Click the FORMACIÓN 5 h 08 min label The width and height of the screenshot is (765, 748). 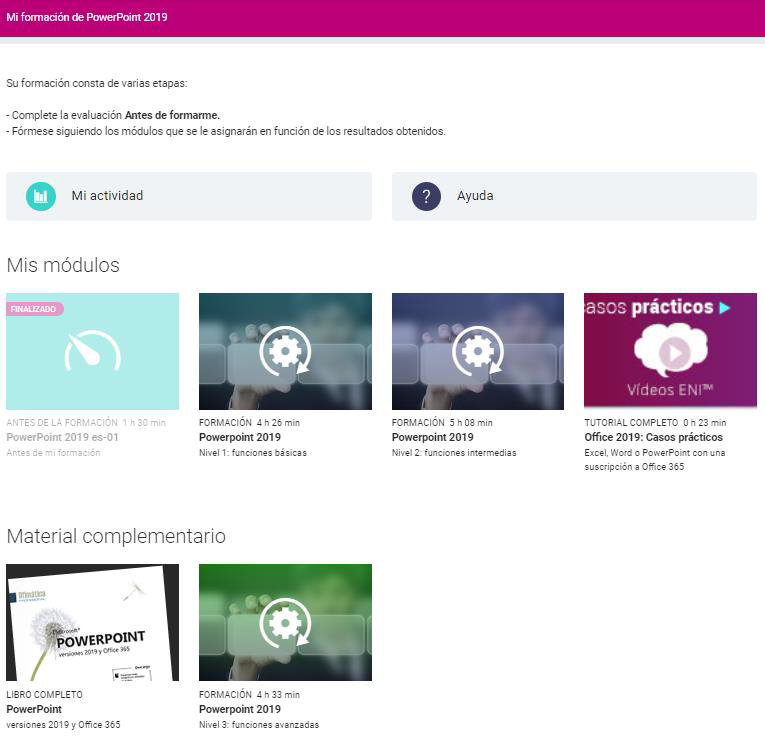pyautogui.click(x=442, y=423)
